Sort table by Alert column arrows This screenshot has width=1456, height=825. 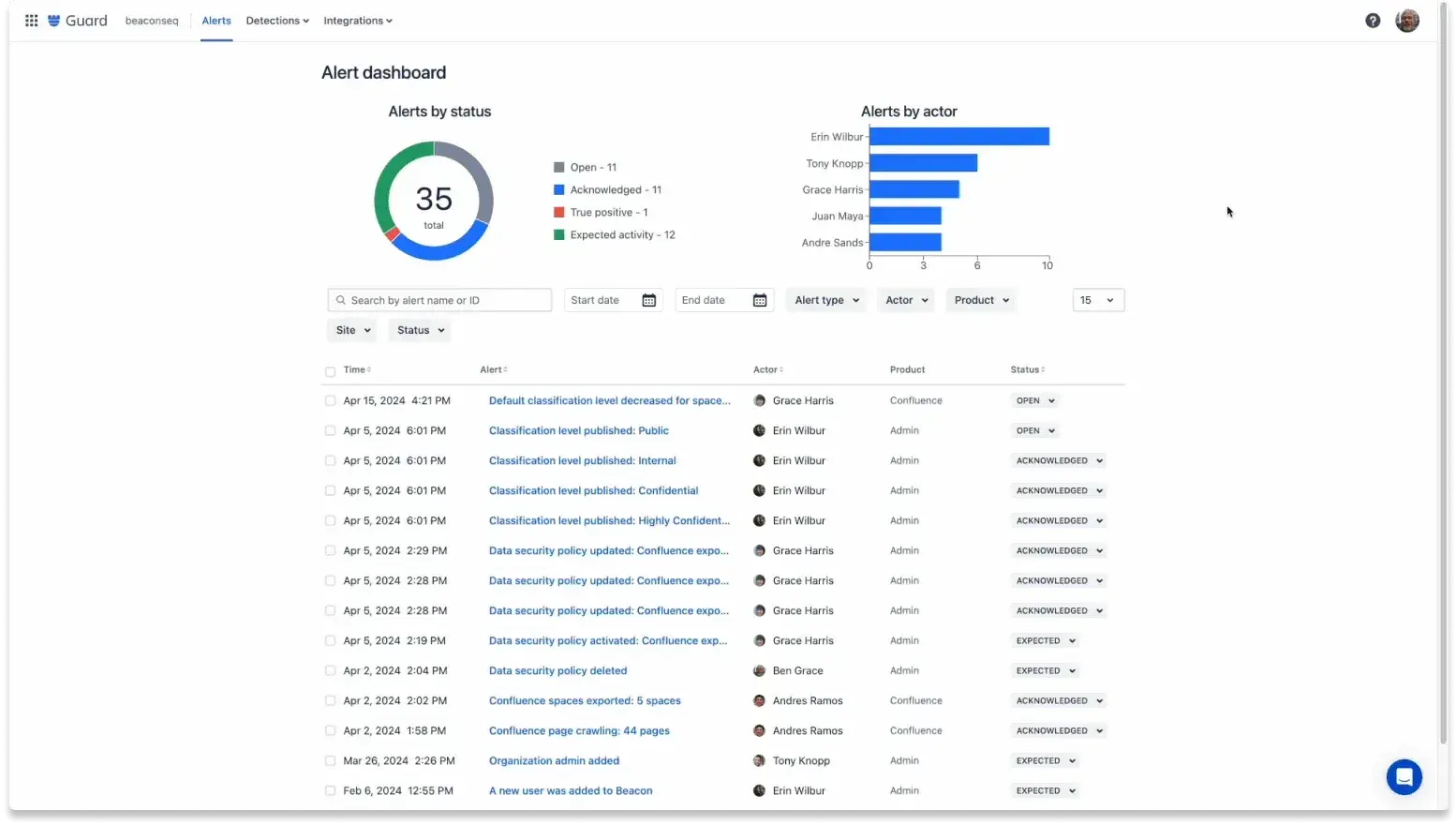point(505,369)
